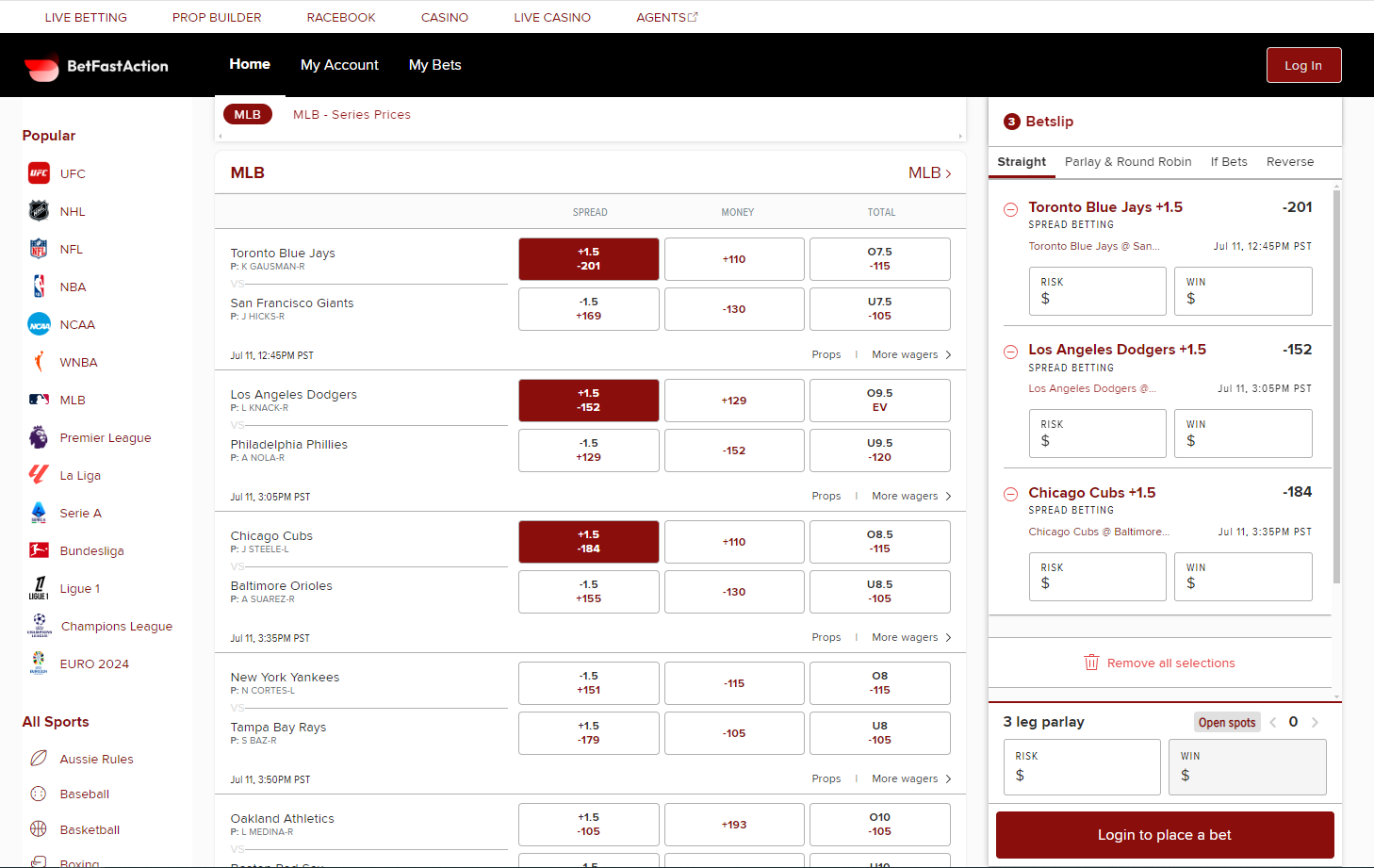Open the Bundesliga icon
Viewport: 1374px width, 868px height.
tap(39, 550)
